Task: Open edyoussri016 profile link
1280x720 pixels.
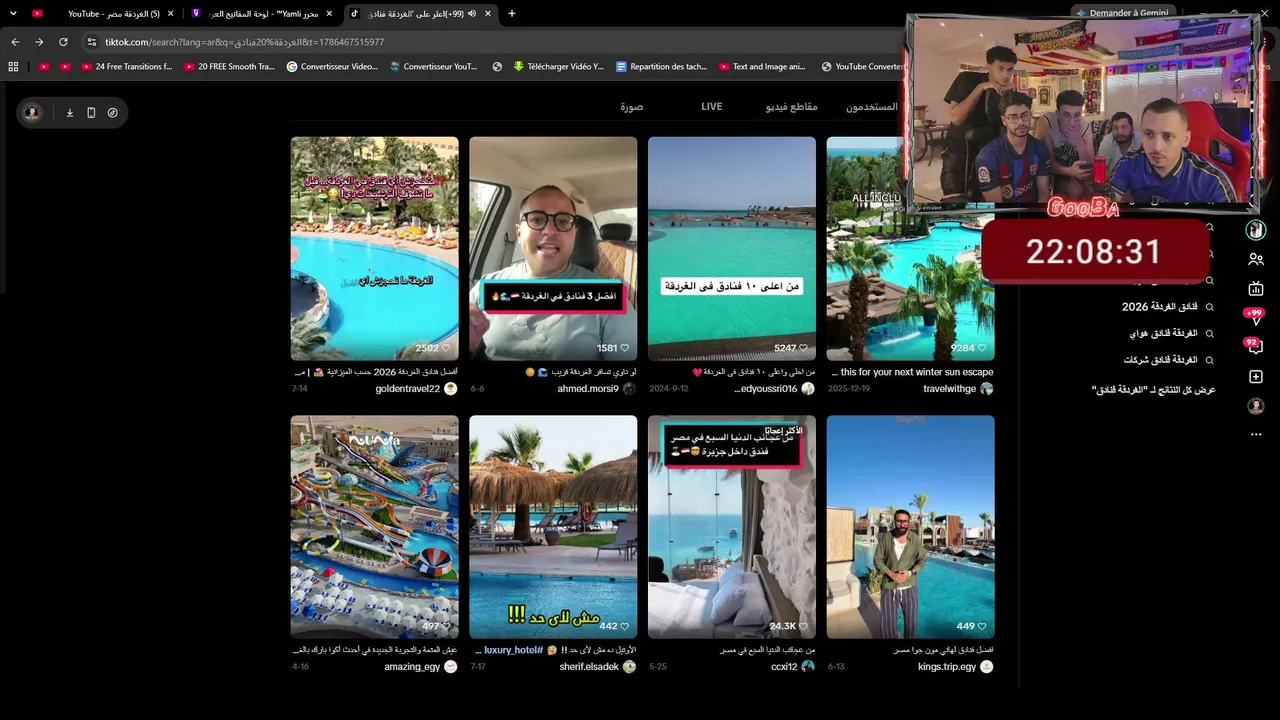Action: (766, 389)
